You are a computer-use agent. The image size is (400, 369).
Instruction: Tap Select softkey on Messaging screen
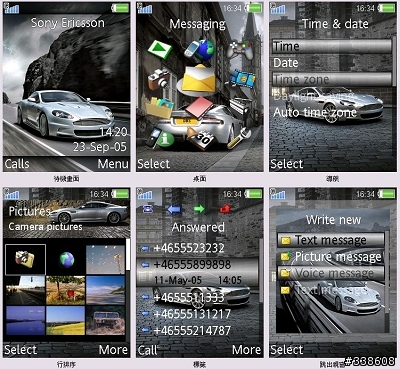point(153,164)
